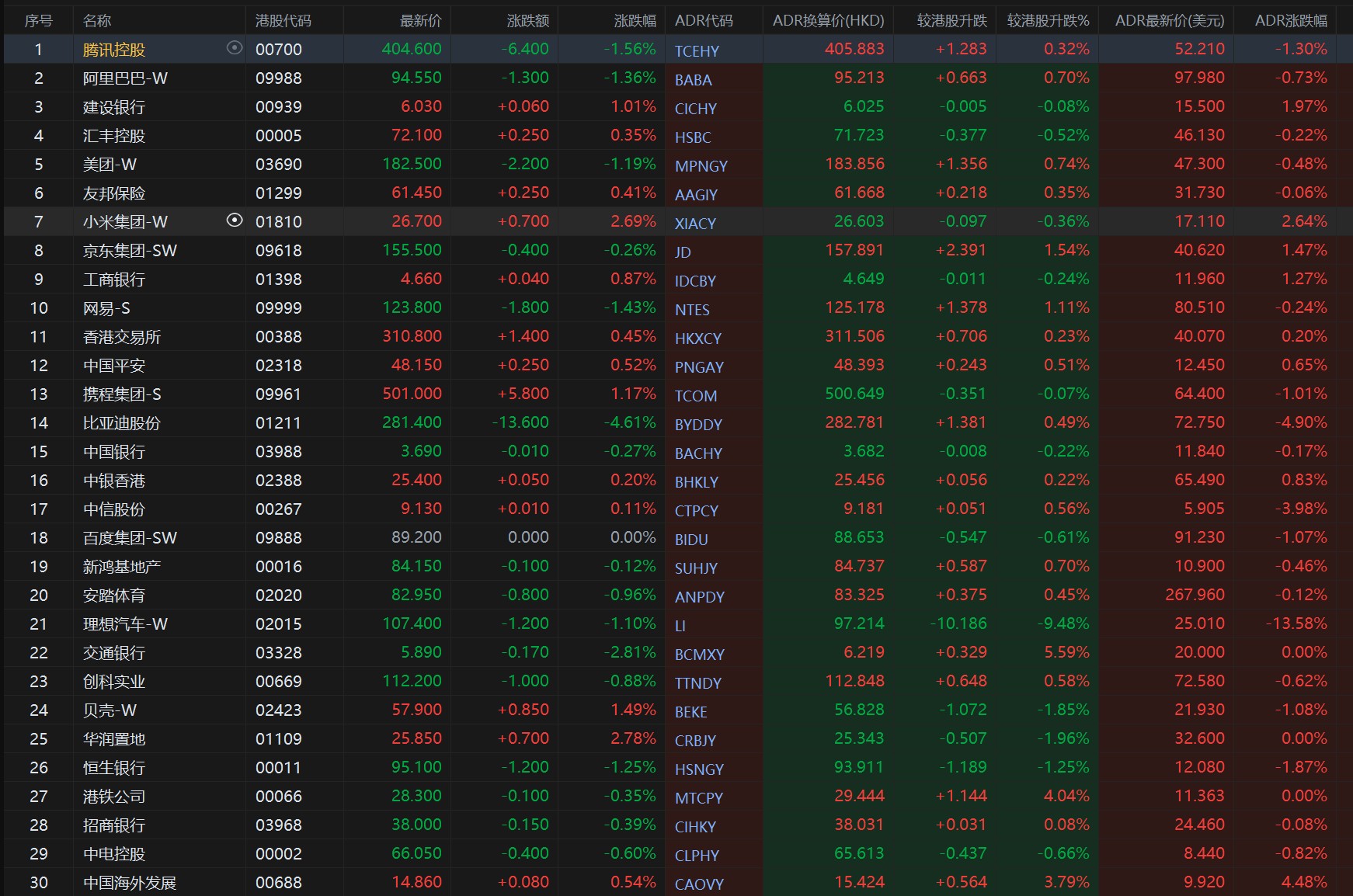Click premium percent 5.59%

[1066, 652]
